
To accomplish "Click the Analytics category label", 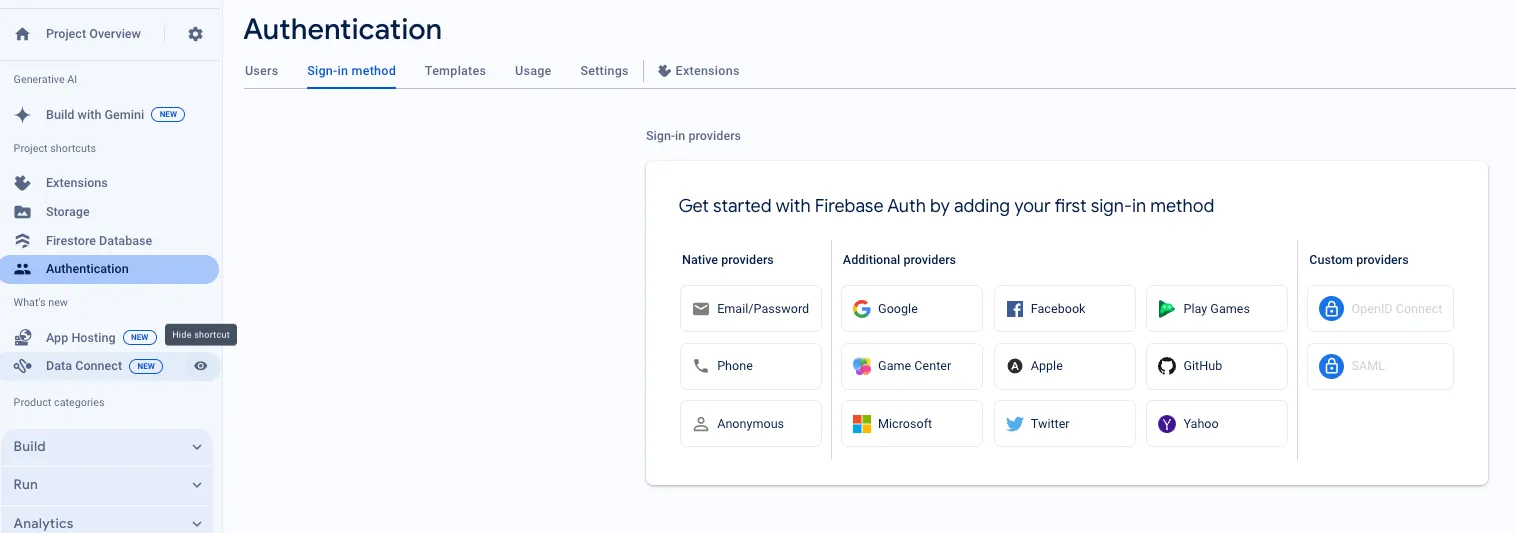I will (x=43, y=523).
